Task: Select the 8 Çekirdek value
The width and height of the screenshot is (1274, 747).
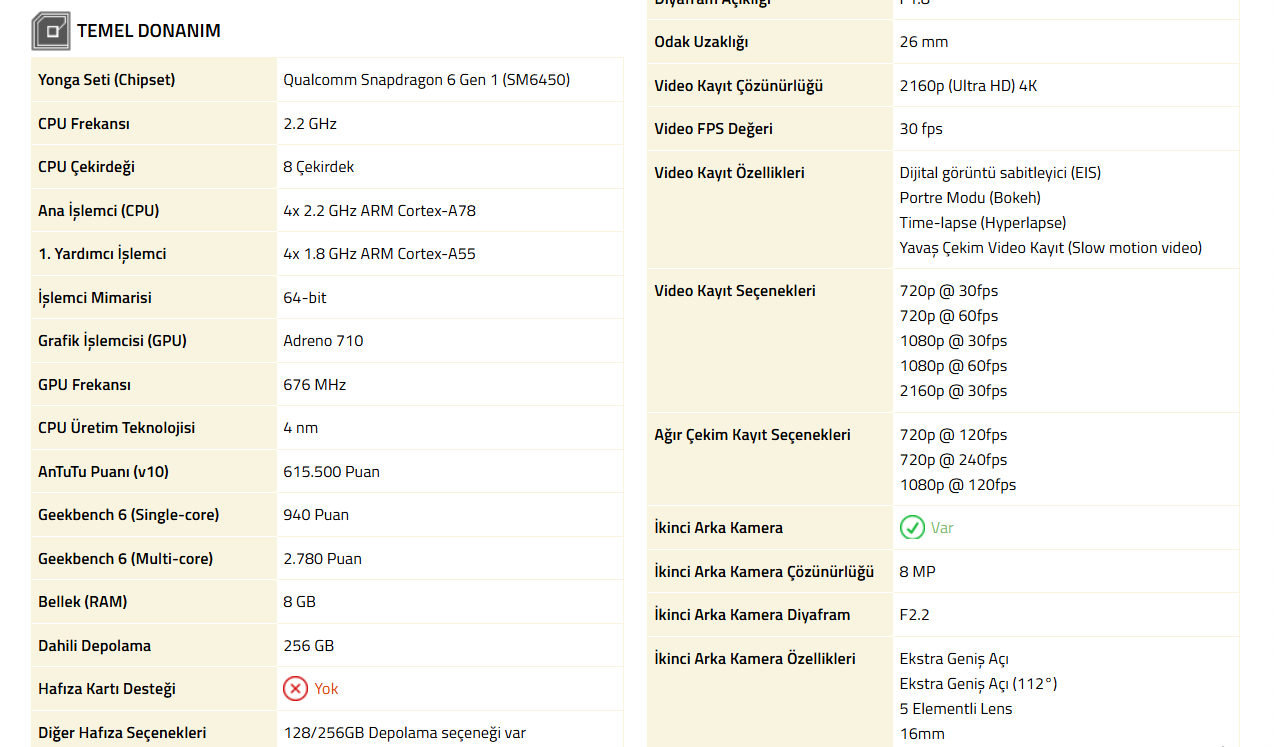Action: pyautogui.click(x=319, y=167)
